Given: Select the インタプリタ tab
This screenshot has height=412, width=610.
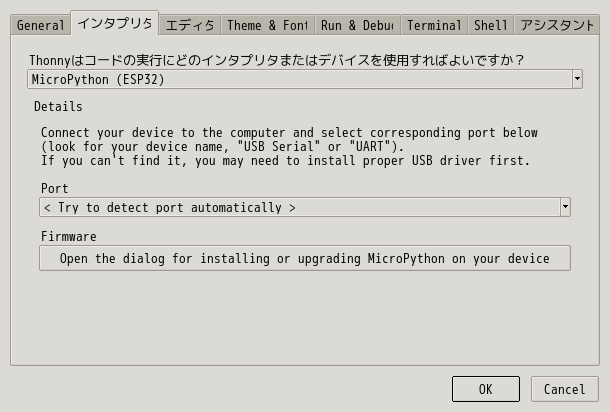Looking at the screenshot, I should tap(114, 23).
